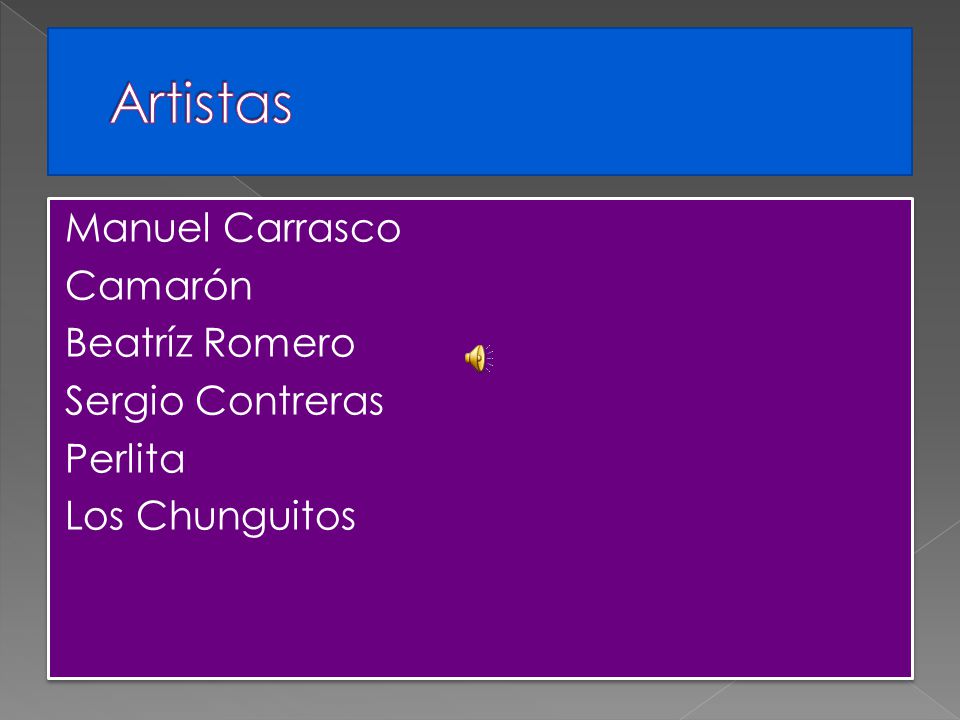Select the word Contreras
The image size is (960, 720).
pyautogui.click(x=289, y=401)
